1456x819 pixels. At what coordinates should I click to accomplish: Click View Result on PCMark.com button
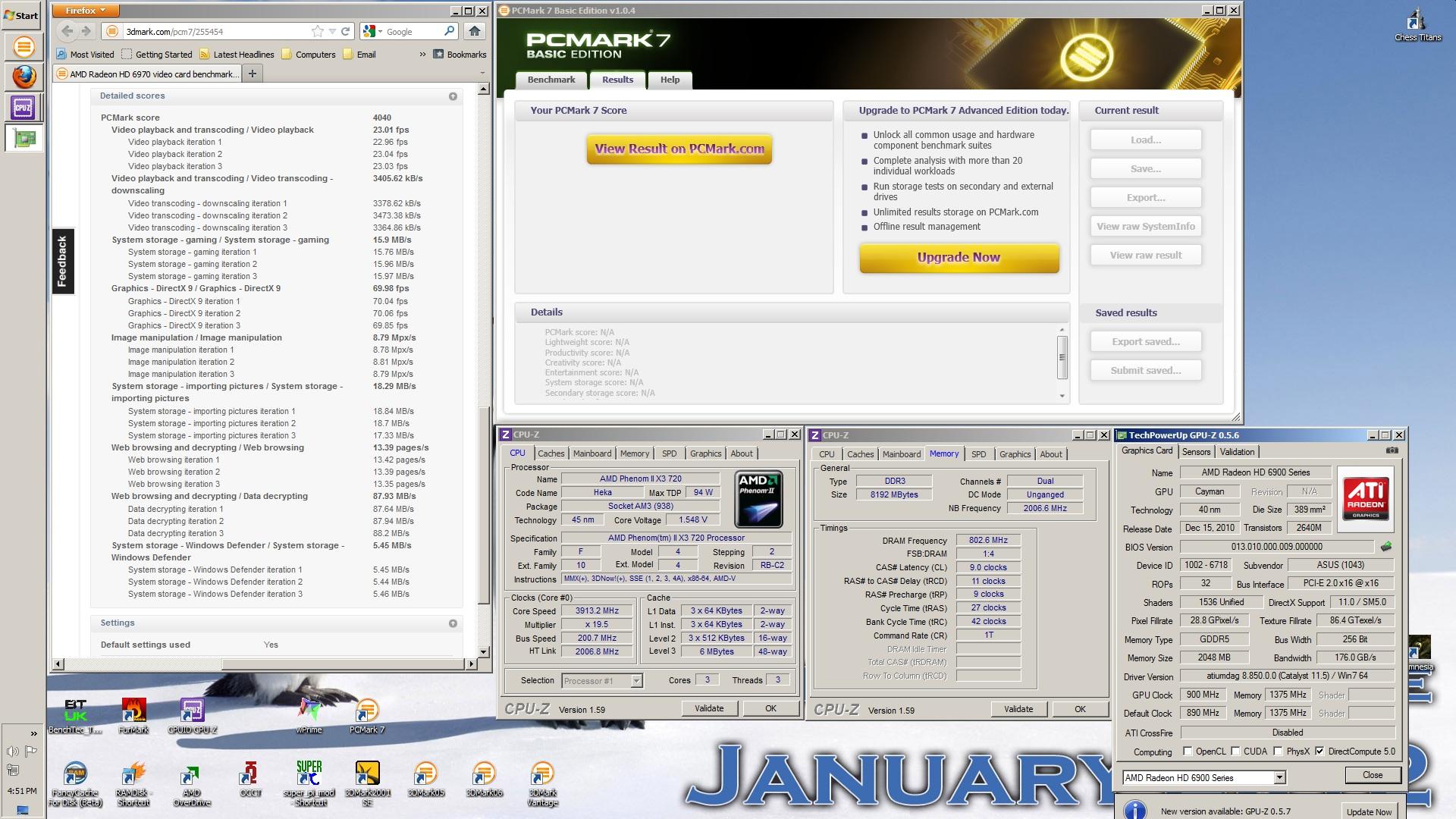click(x=679, y=149)
